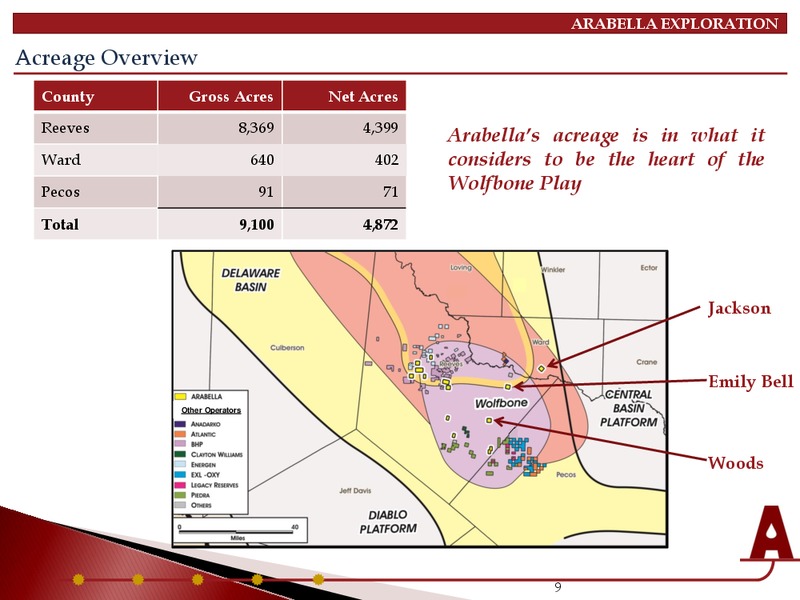Click the 'Crane' county label on map

[646, 362]
